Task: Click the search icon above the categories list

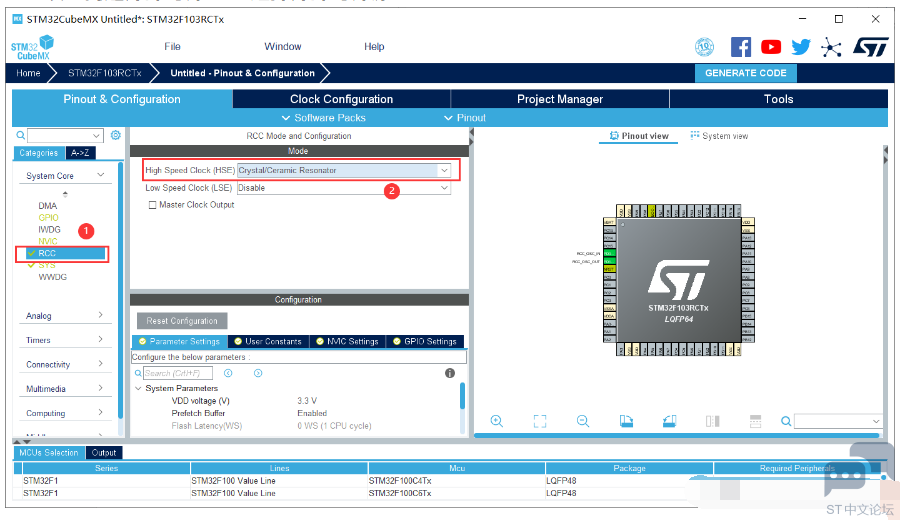Action: (21, 135)
